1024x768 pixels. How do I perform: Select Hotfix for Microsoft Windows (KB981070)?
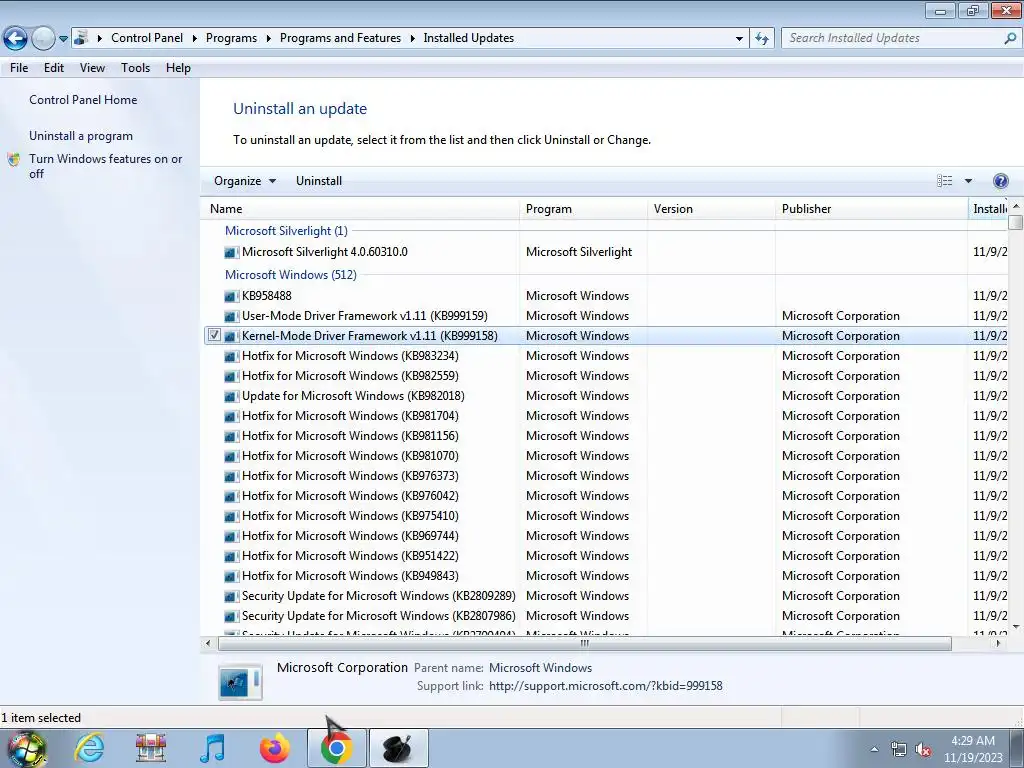click(x=350, y=456)
